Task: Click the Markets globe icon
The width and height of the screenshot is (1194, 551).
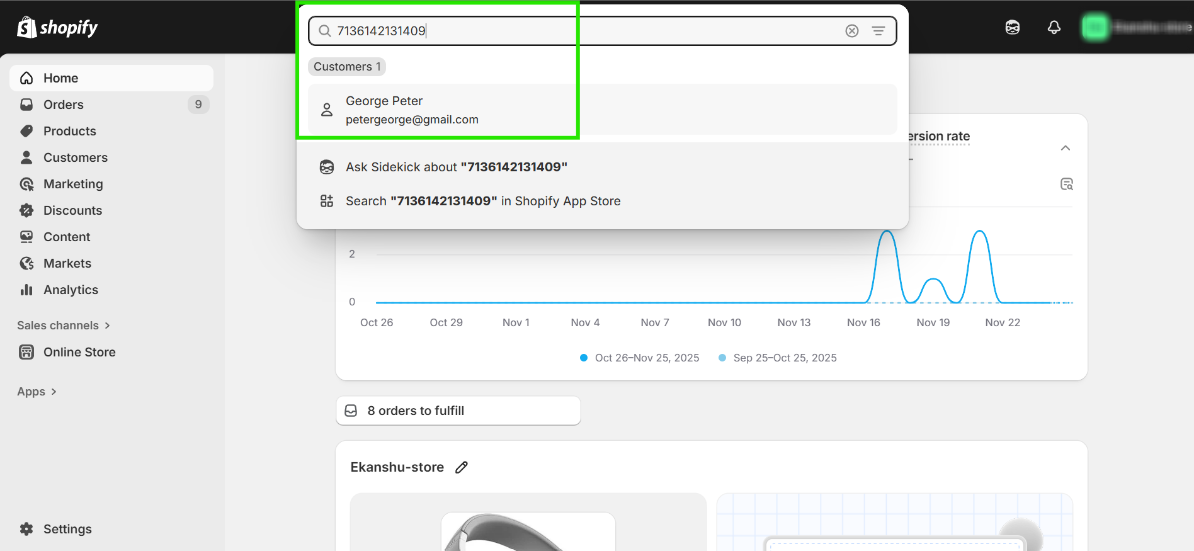Action: (27, 263)
